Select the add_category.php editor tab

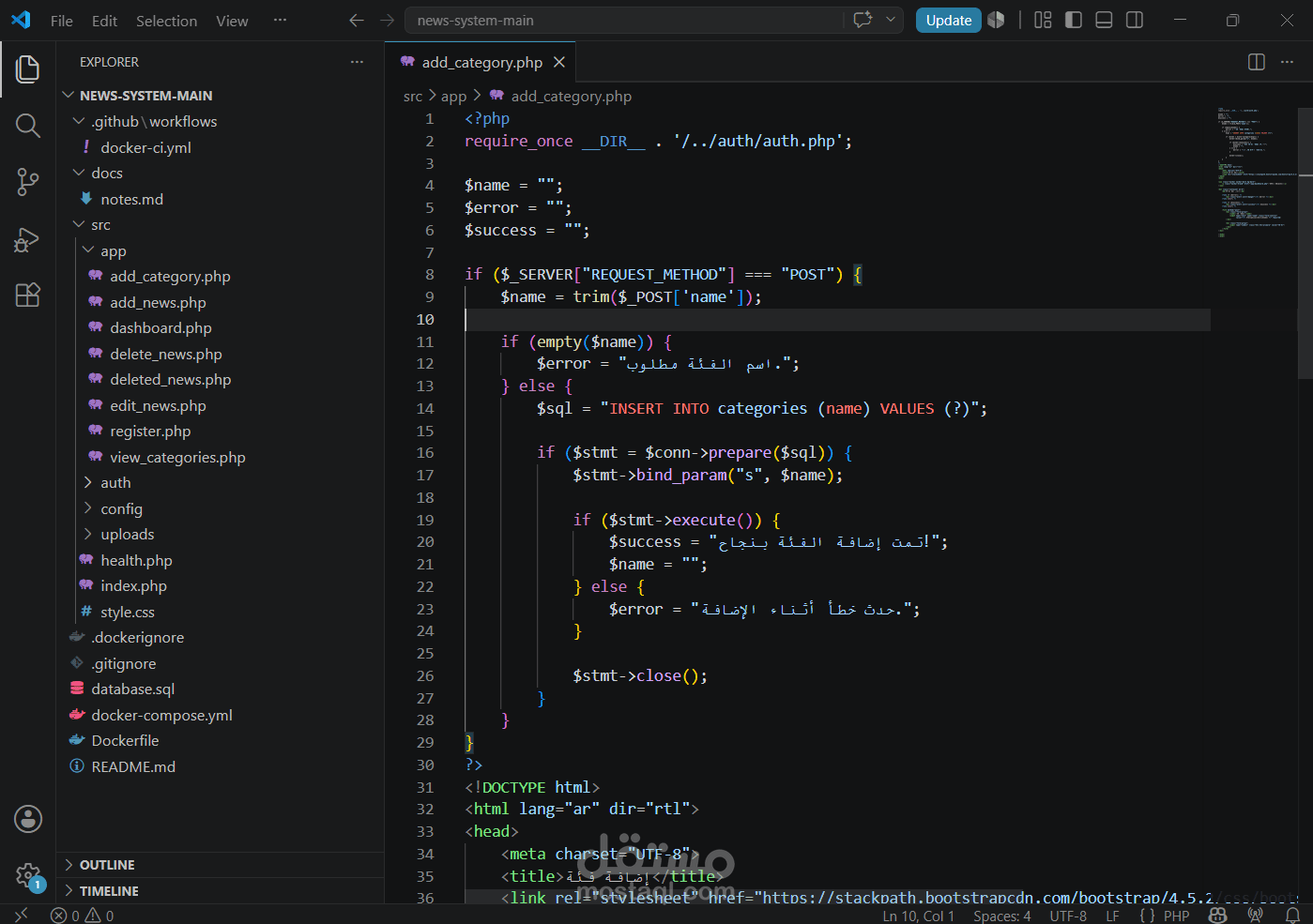tap(481, 62)
